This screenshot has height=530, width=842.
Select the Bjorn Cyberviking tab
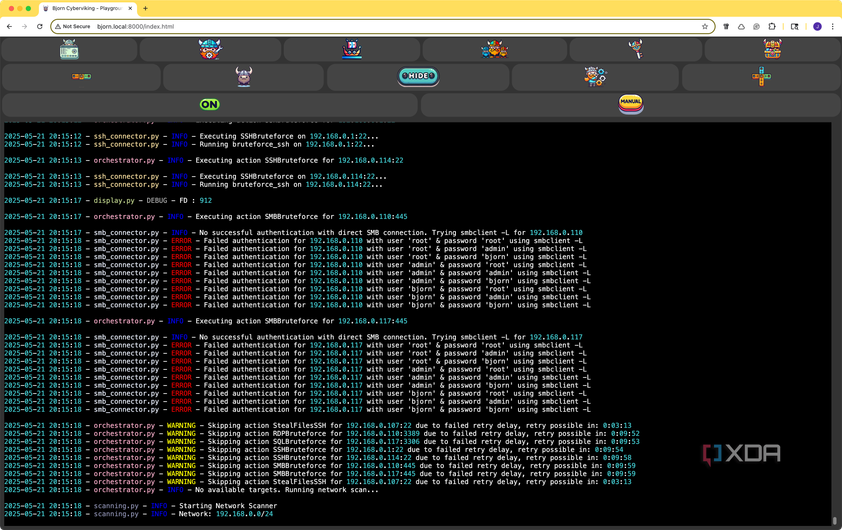click(x=87, y=9)
